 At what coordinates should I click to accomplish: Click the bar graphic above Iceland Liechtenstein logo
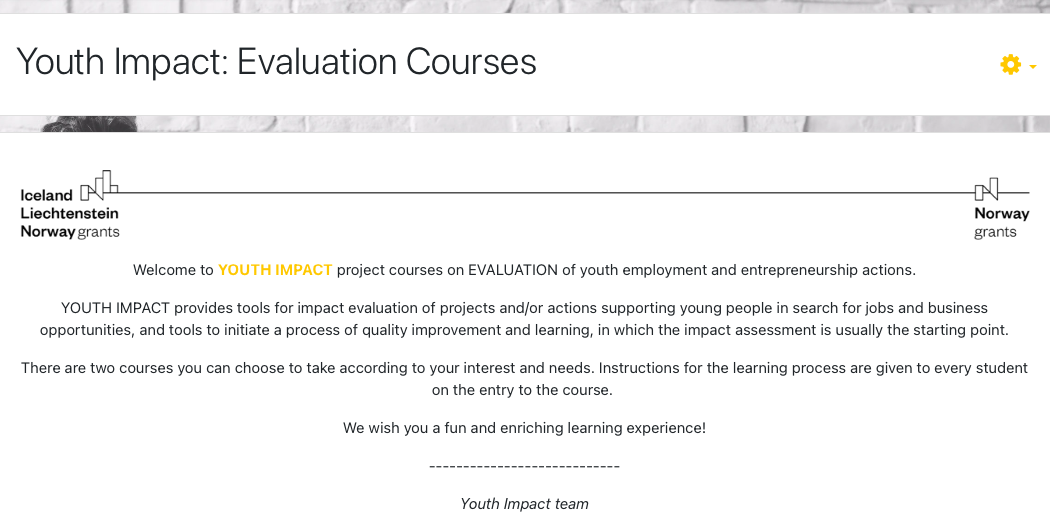pyautogui.click(x=99, y=185)
